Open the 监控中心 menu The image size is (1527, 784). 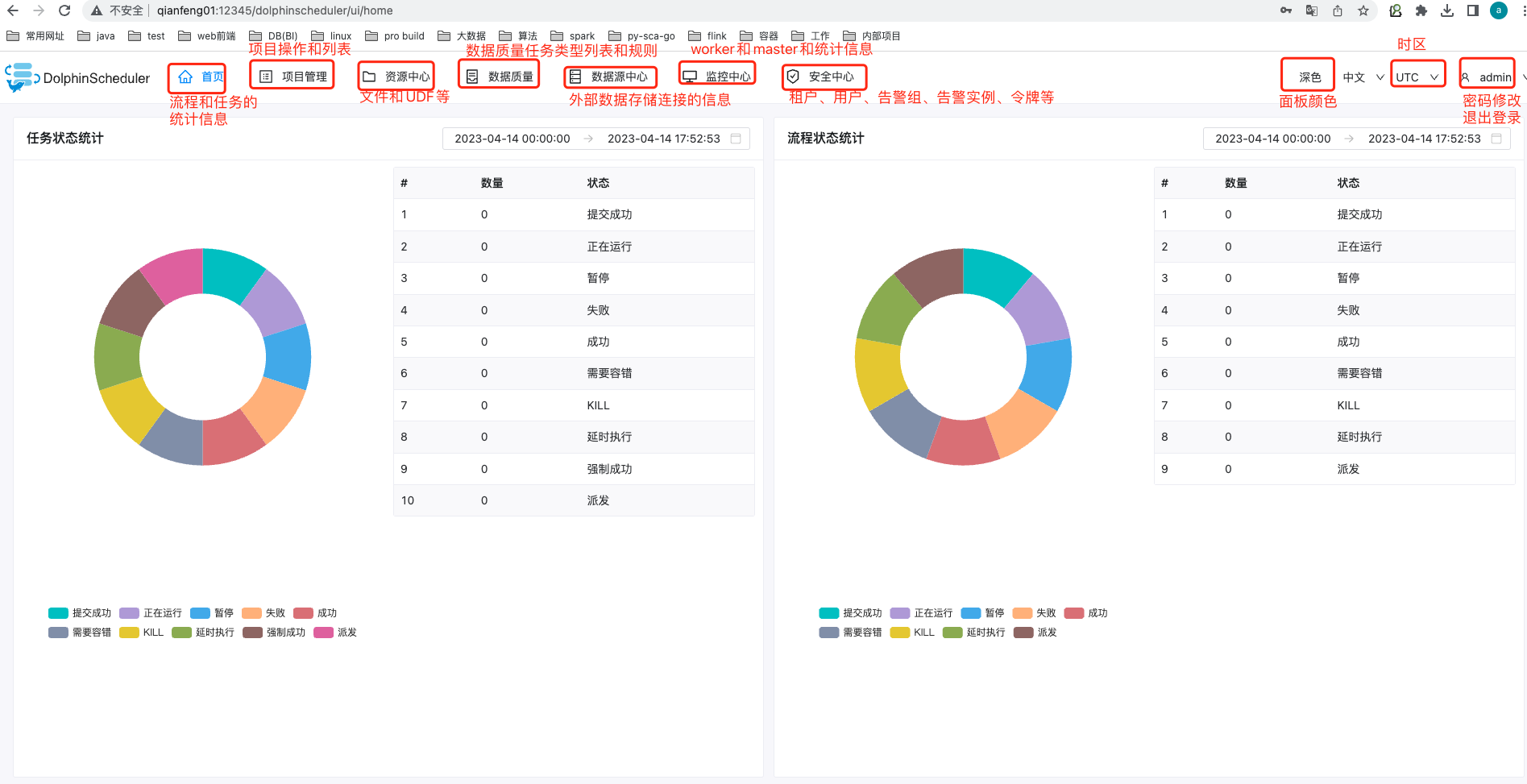pyautogui.click(x=717, y=77)
